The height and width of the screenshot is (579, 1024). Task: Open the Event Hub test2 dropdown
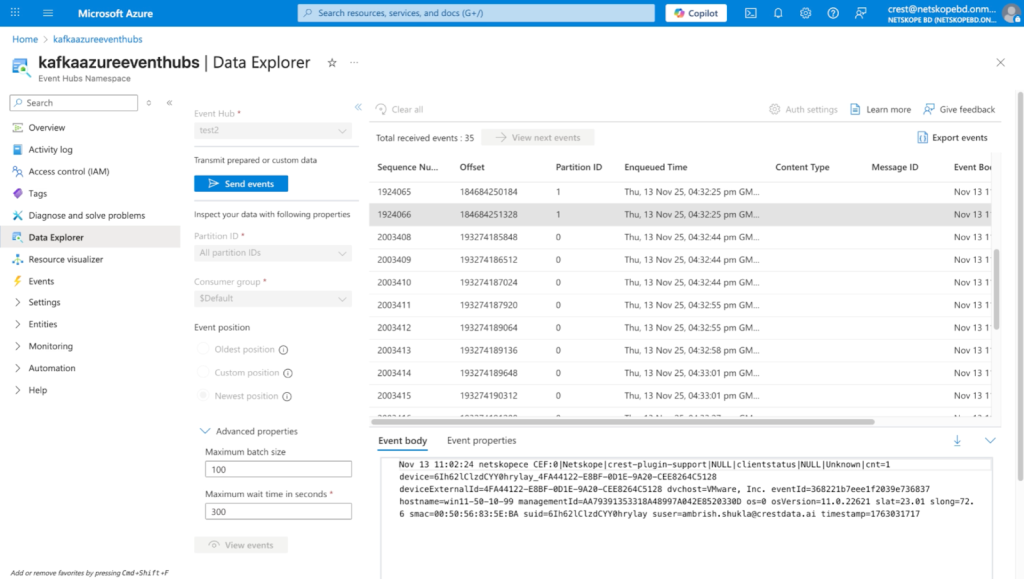coord(273,131)
